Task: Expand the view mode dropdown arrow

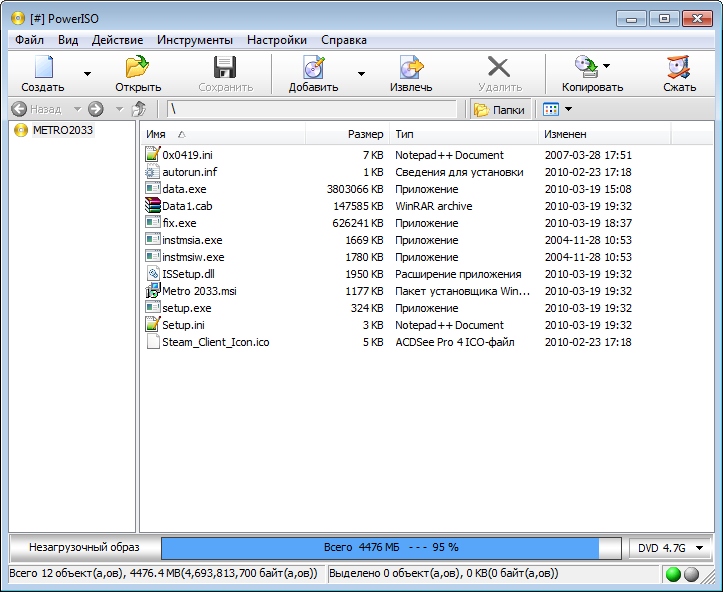Action: point(569,109)
